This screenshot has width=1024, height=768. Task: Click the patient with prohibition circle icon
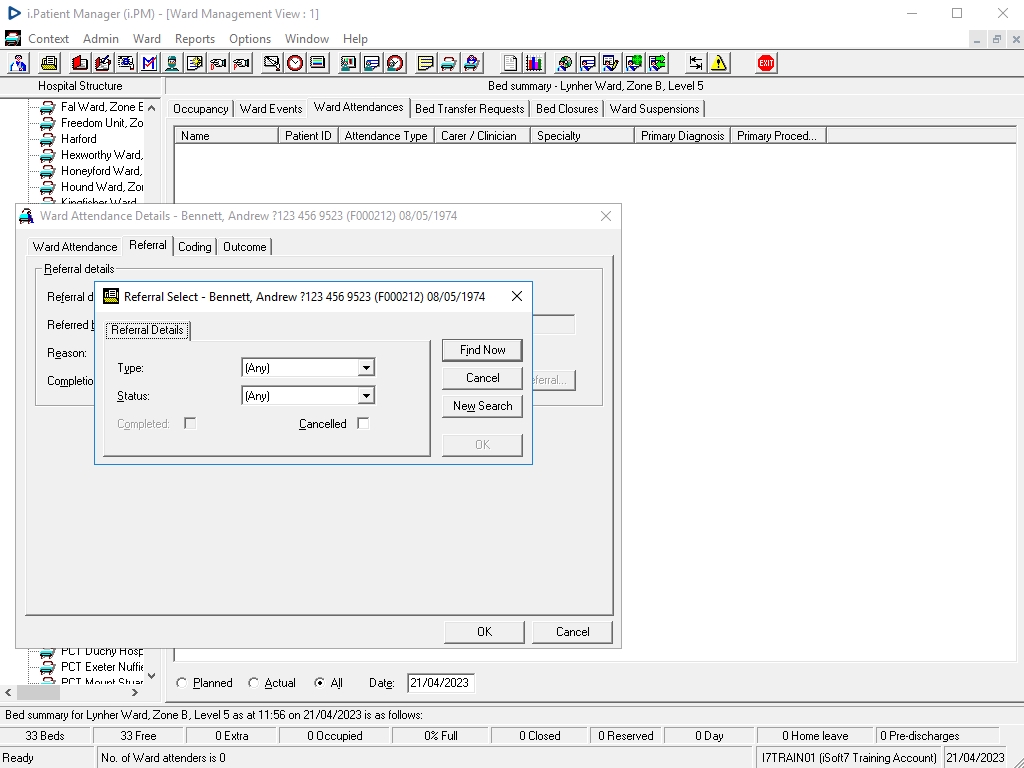395,63
